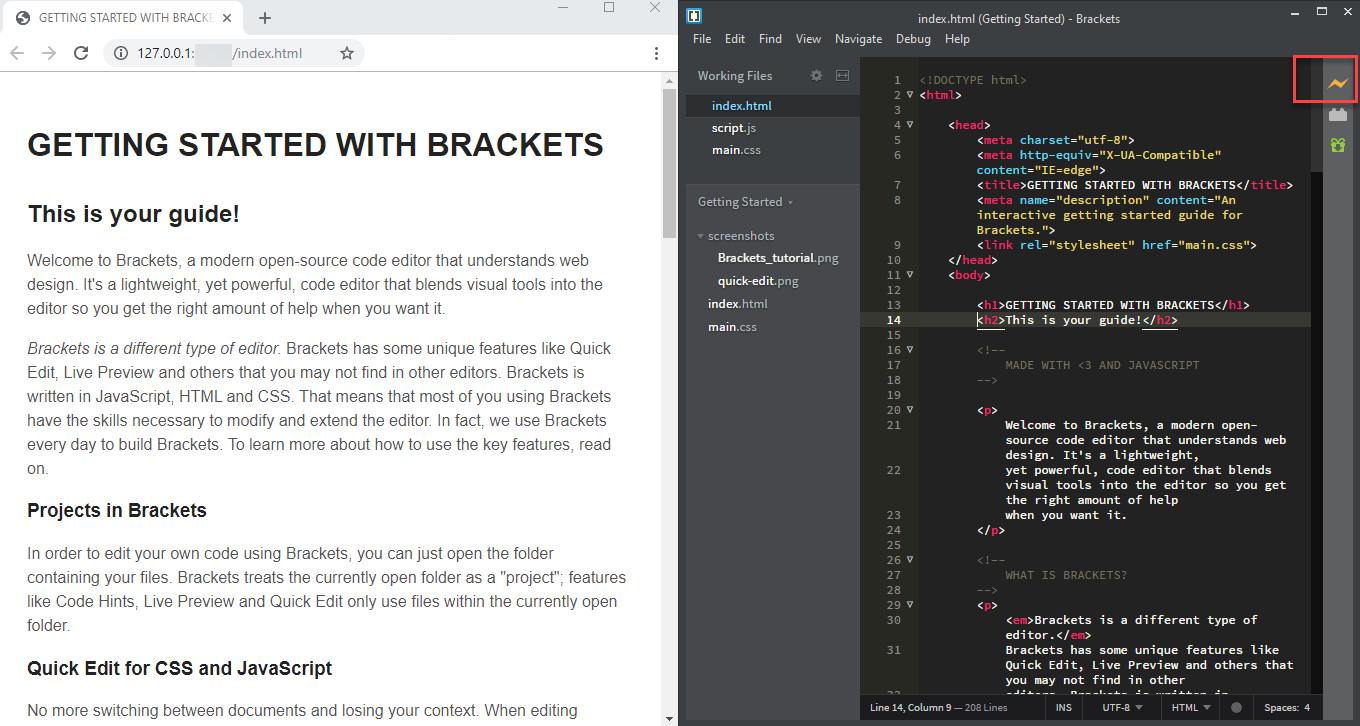Viewport: 1360px width, 726px height.
Task: Click the split view icon beside Working Files
Action: pos(843,75)
